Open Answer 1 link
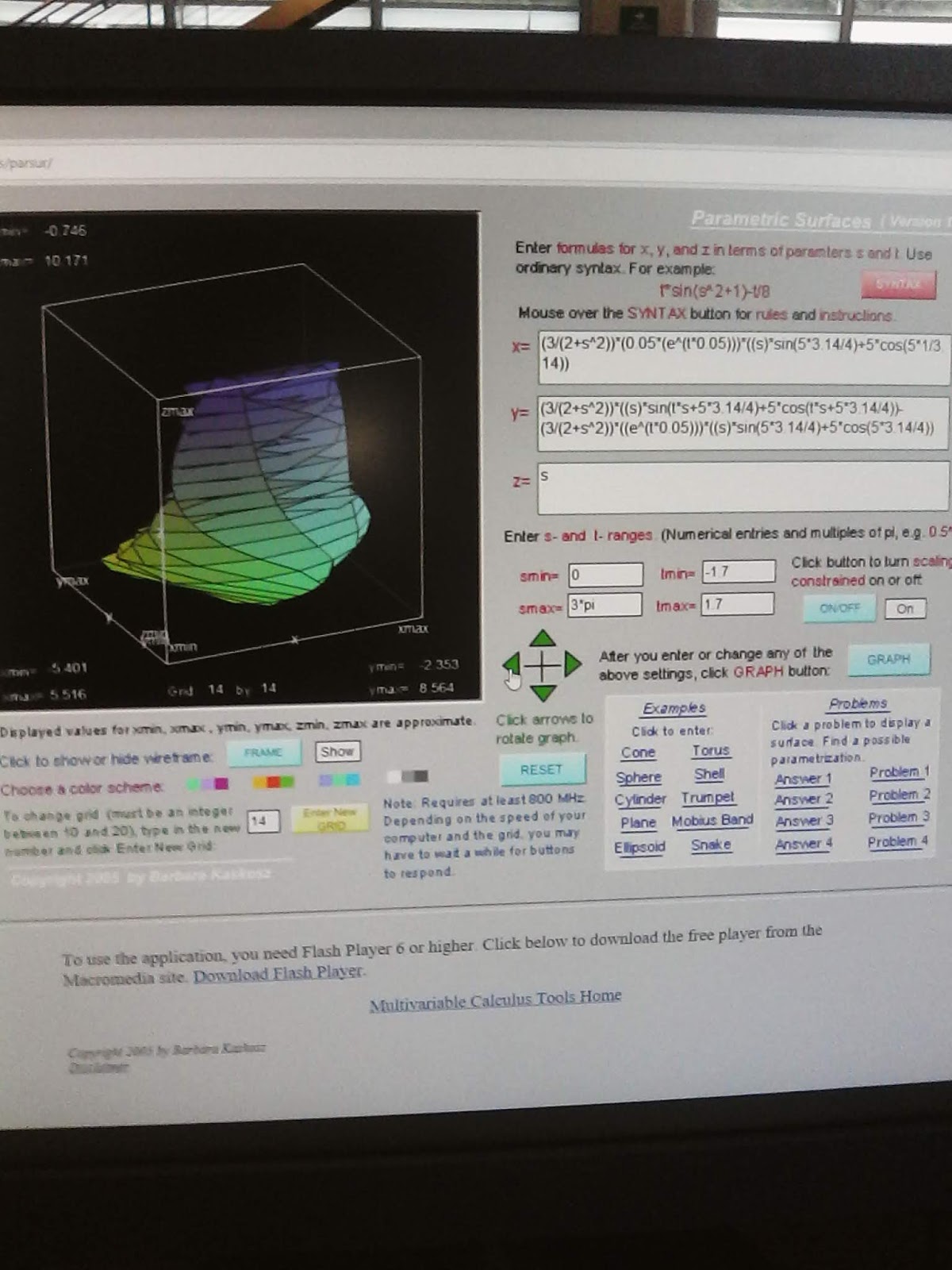The image size is (952, 1270). coord(804,779)
